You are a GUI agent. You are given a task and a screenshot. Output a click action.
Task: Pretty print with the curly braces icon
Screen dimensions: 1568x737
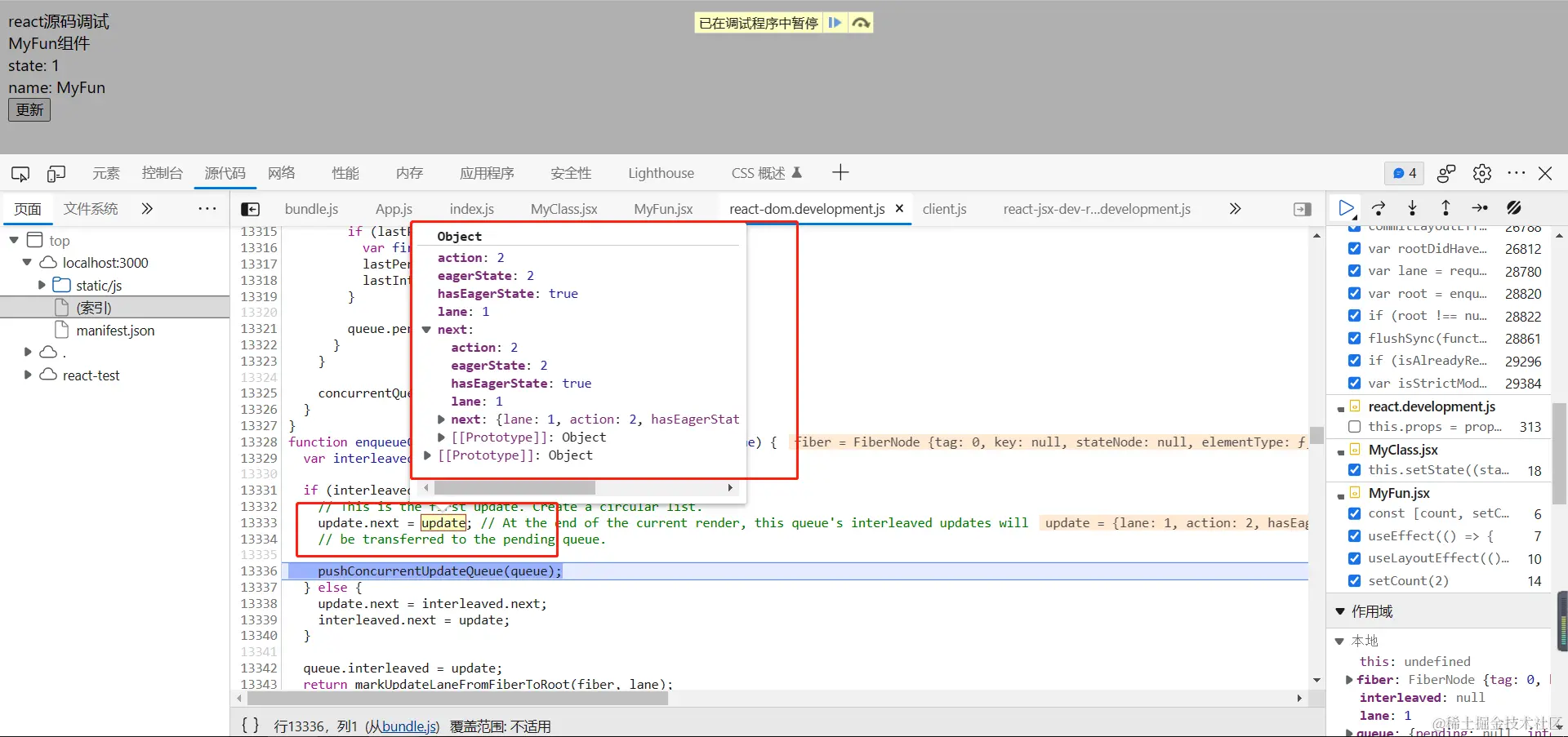tap(251, 725)
